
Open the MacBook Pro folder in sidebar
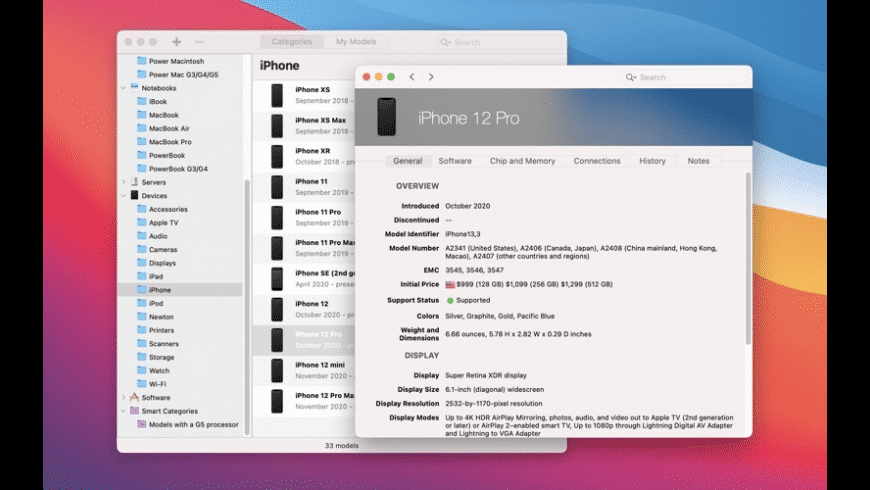(x=170, y=142)
